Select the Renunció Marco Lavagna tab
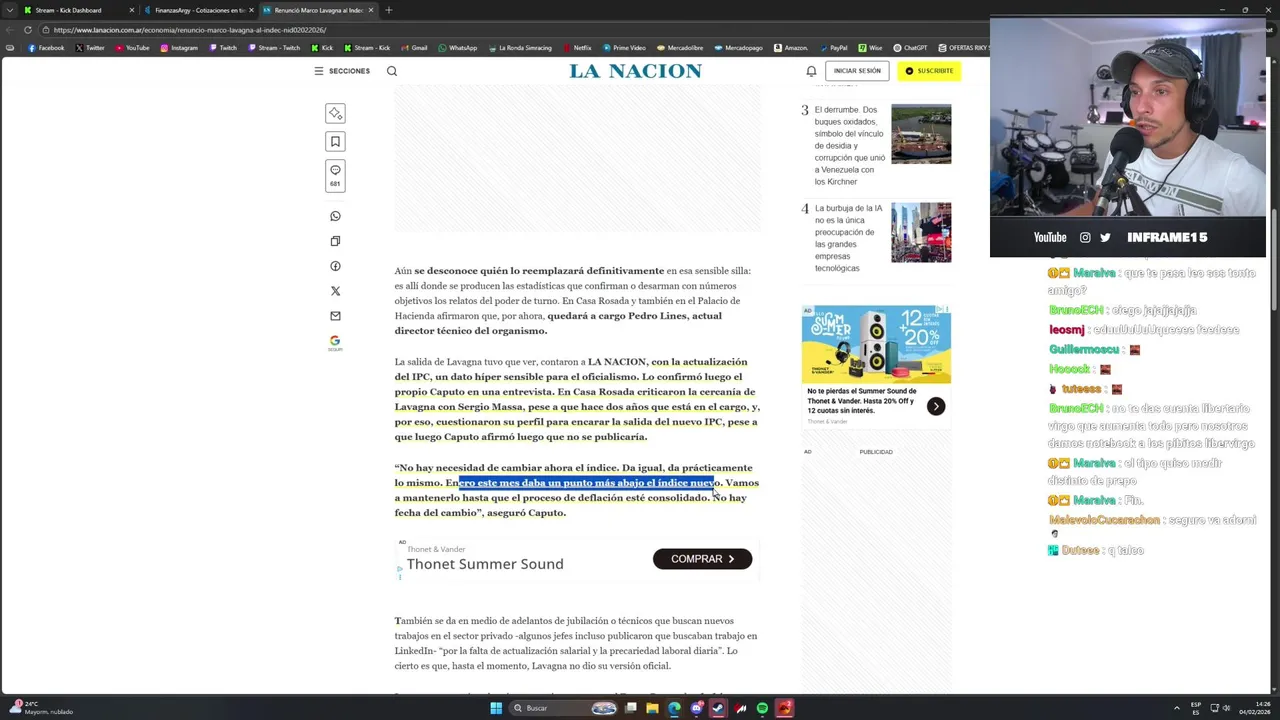Image resolution: width=1280 pixels, height=720 pixels. click(x=318, y=10)
